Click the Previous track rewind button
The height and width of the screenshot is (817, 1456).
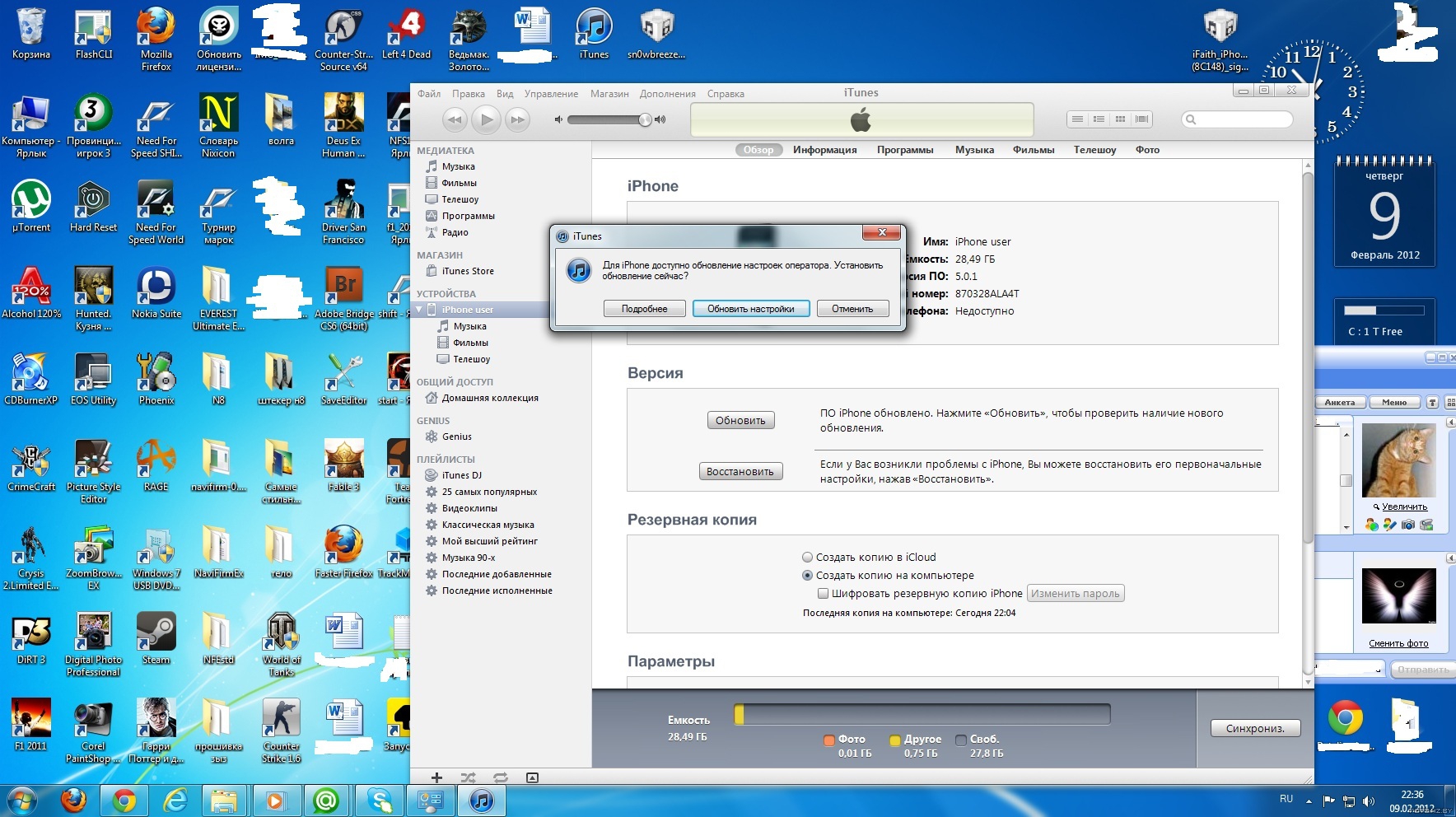pyautogui.click(x=455, y=119)
